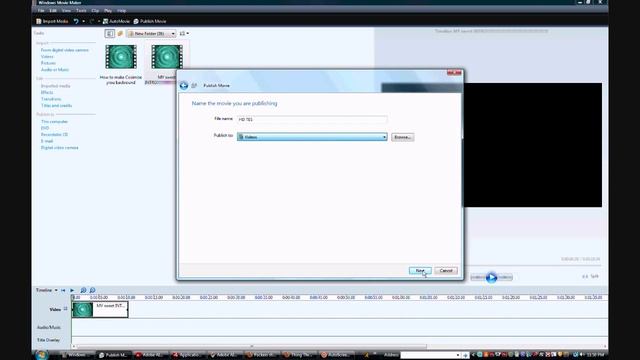
Task: Click the E-mail publish link
Action: [x=47, y=141]
